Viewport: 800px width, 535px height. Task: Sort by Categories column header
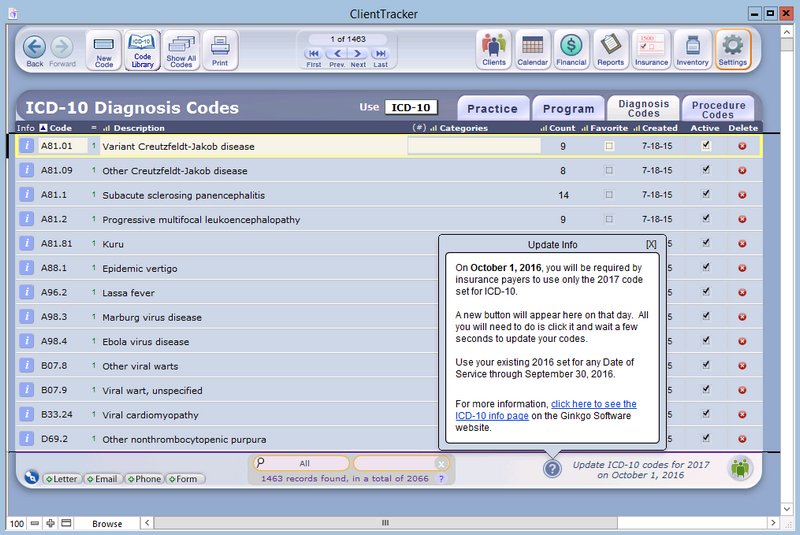459,128
